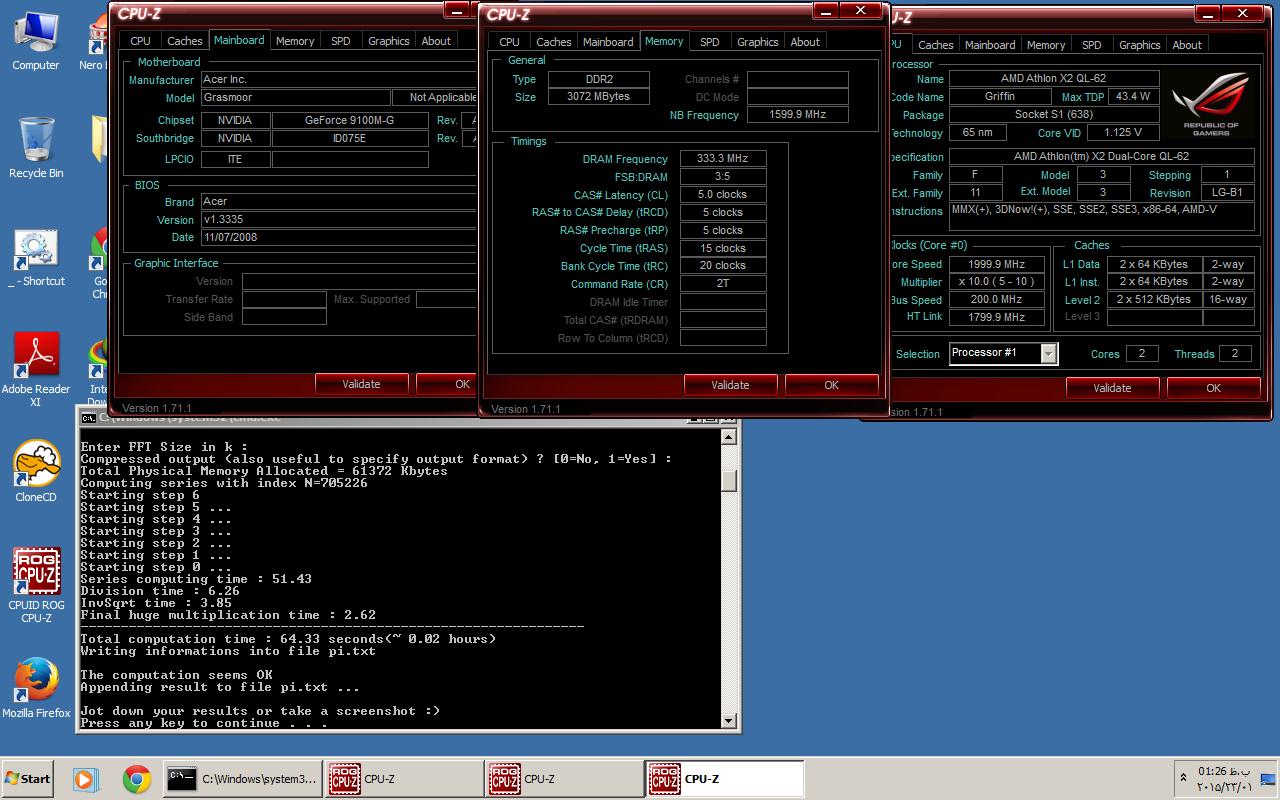Click the CAS# Latency 5.0 clocks value

point(723,195)
